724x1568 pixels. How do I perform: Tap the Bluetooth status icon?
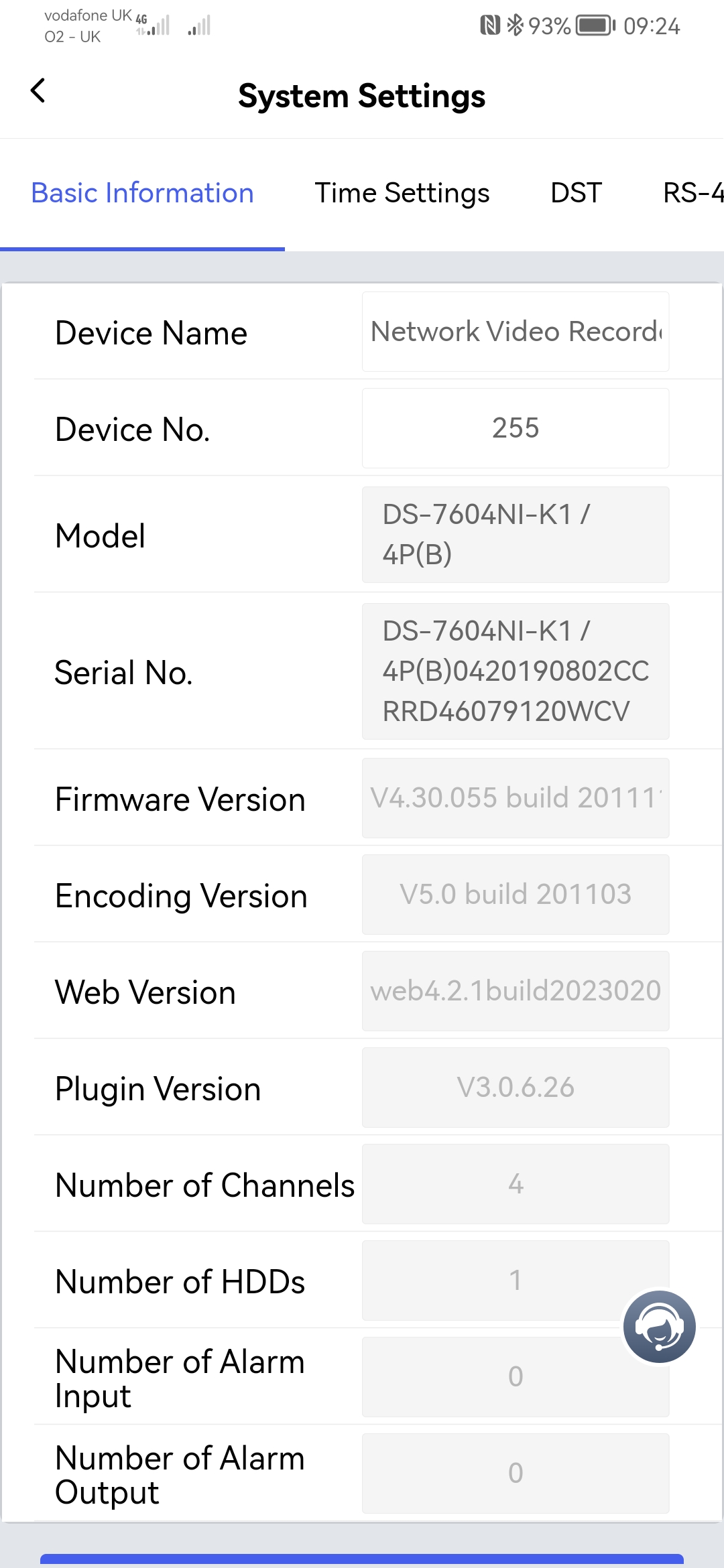click(x=515, y=25)
